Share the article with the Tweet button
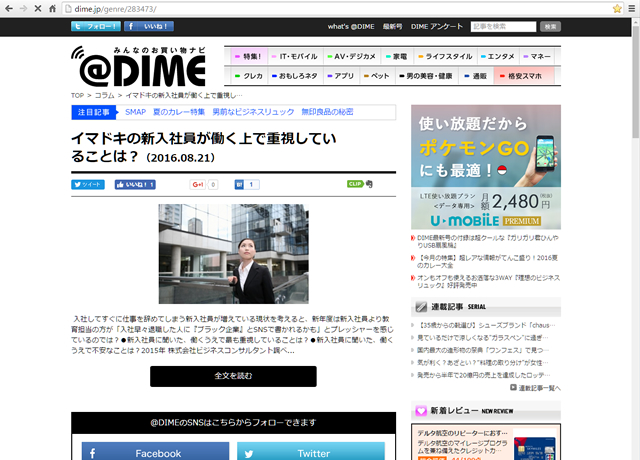 tap(88, 185)
